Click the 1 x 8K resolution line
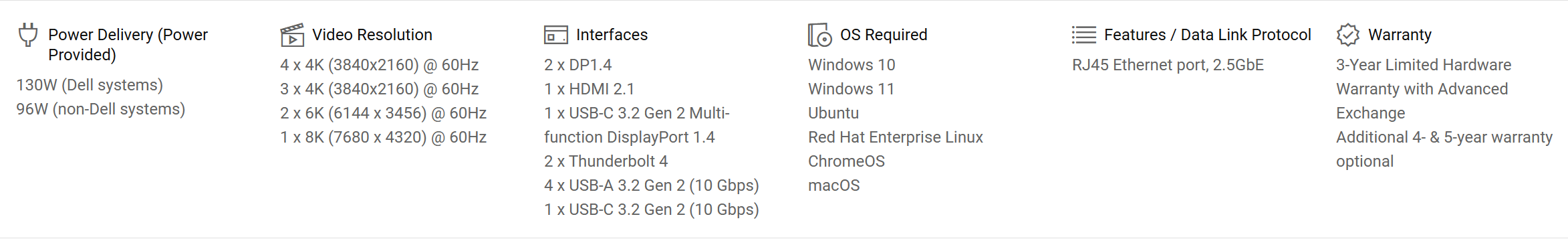 pos(383,137)
